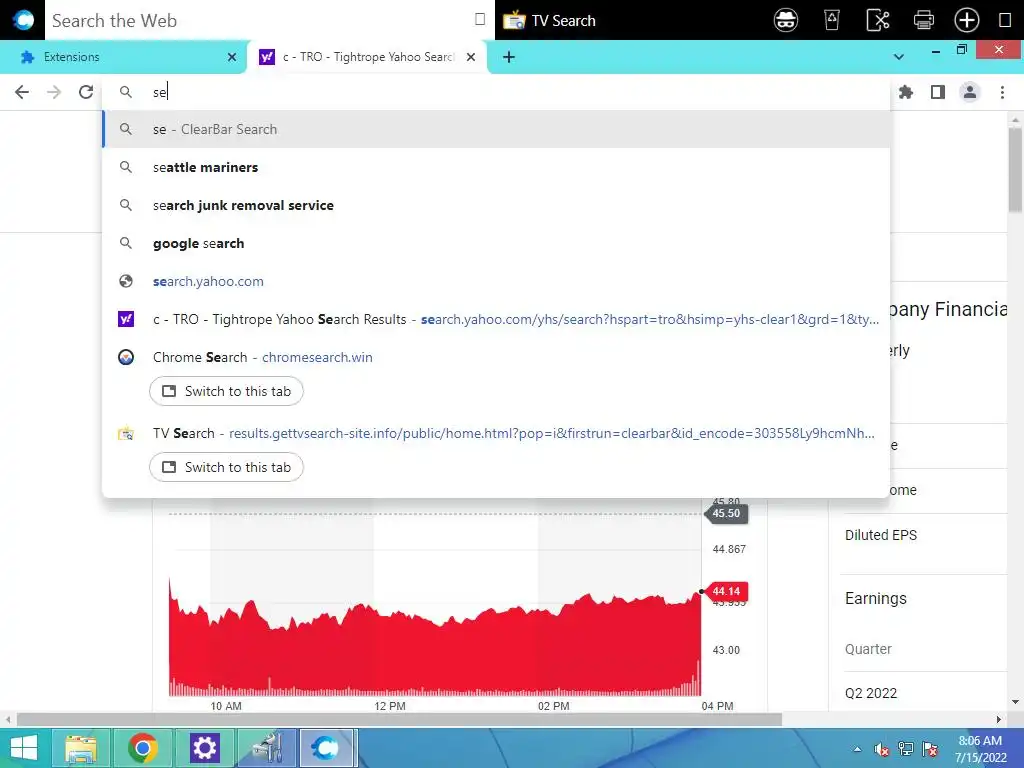Open search.yahoo.com suggestion
Image resolution: width=1024 pixels, height=768 pixels.
(496, 281)
